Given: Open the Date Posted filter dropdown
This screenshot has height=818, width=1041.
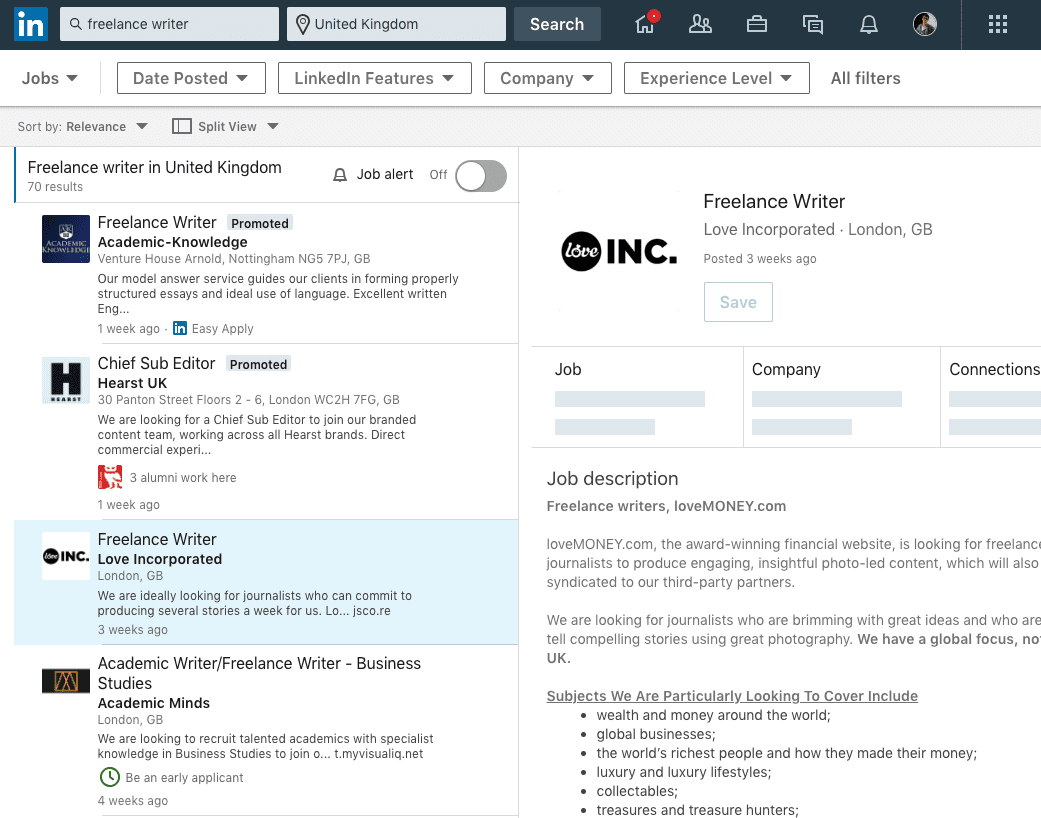Looking at the screenshot, I should click(191, 78).
